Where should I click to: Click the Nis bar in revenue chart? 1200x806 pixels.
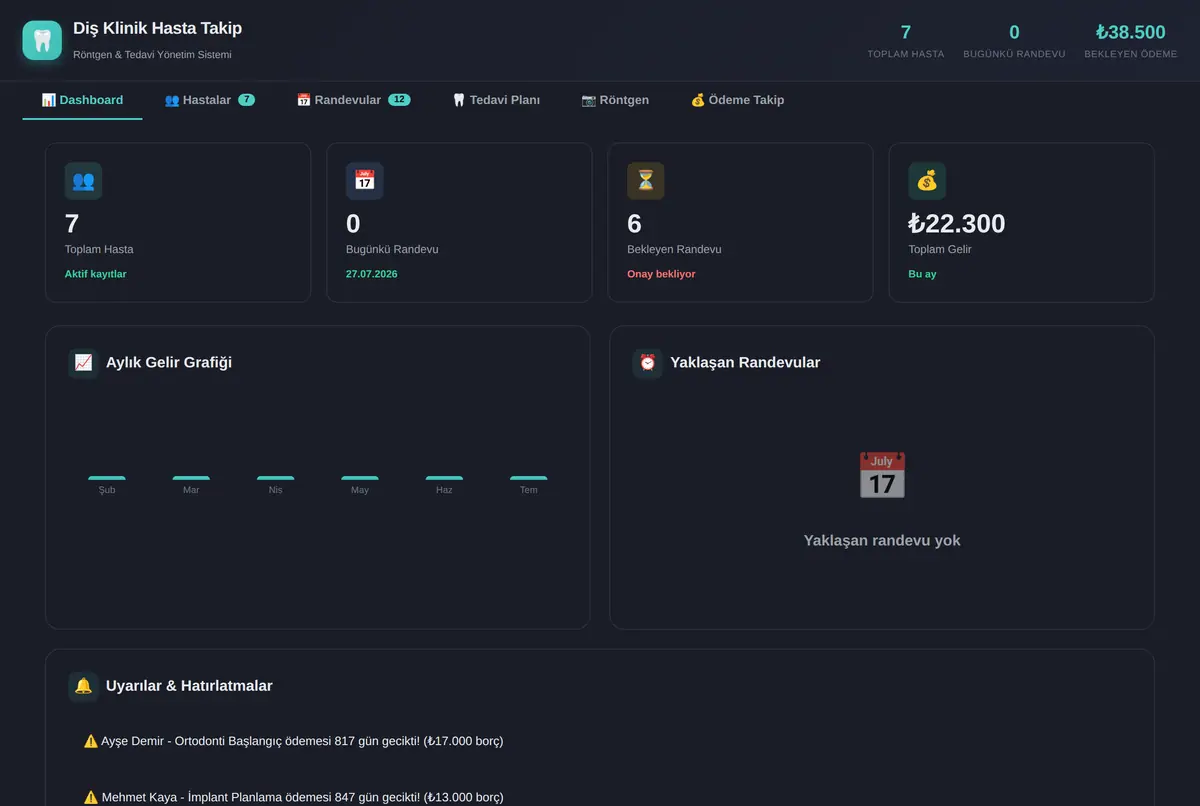276,478
